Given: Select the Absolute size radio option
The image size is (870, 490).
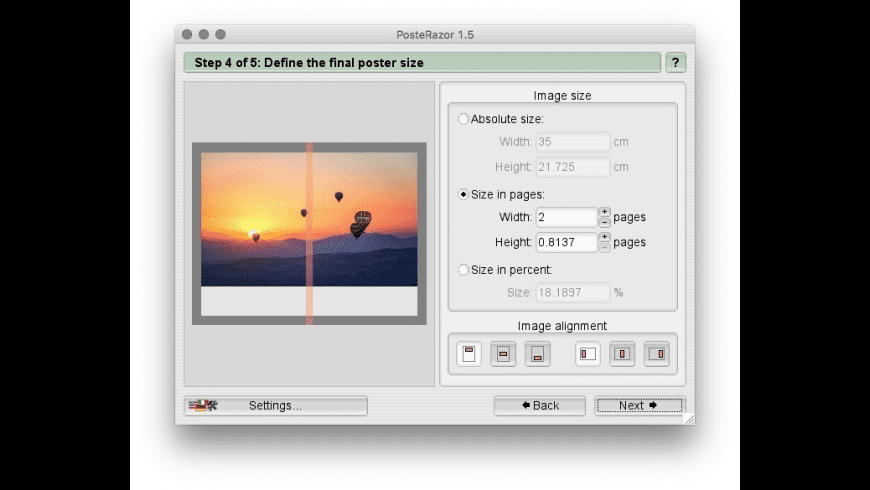Looking at the screenshot, I should [x=463, y=119].
